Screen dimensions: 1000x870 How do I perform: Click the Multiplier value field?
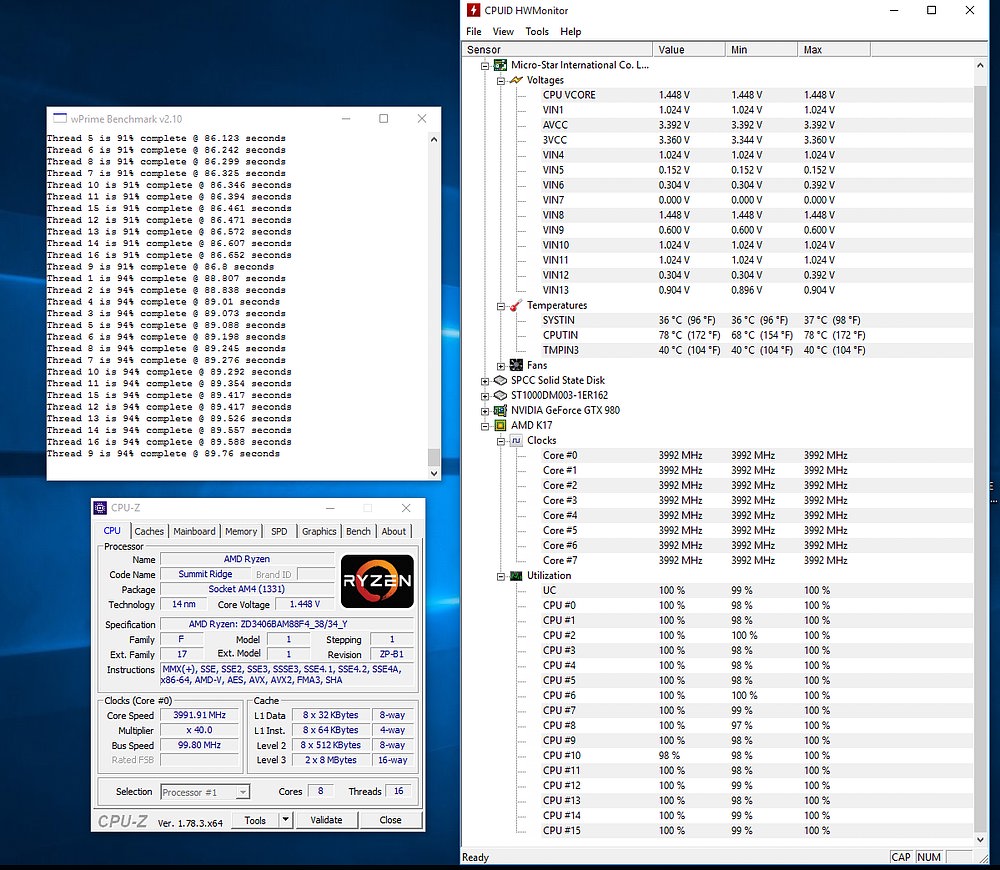[x=199, y=730]
